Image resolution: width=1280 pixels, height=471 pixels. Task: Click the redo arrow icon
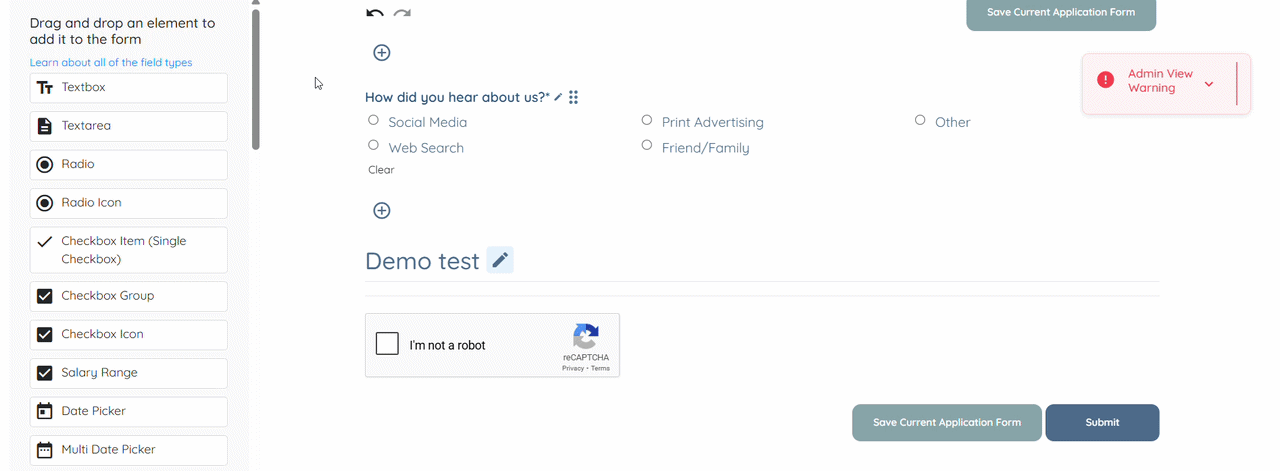click(x=402, y=13)
